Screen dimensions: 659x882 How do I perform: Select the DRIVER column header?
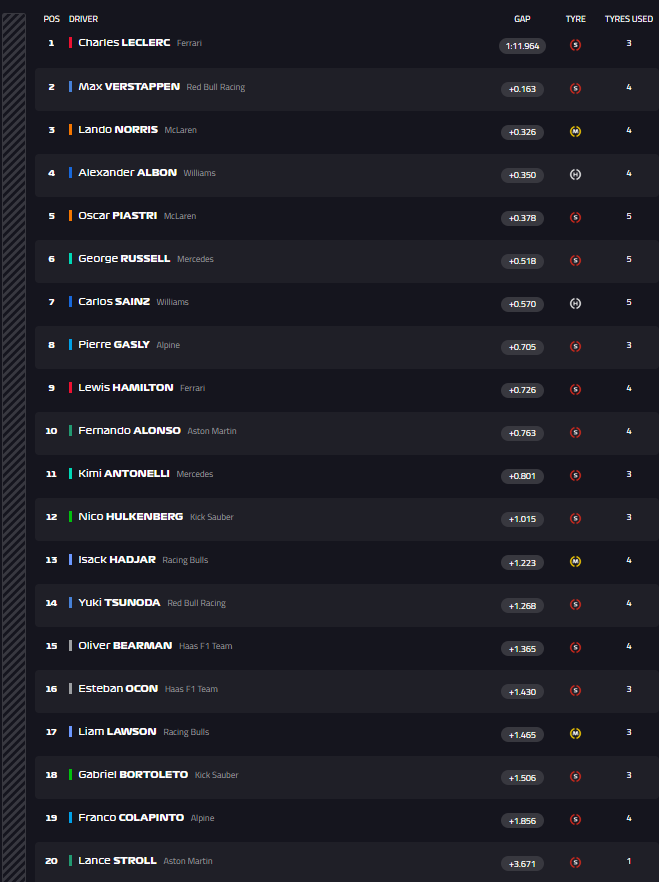click(x=83, y=19)
